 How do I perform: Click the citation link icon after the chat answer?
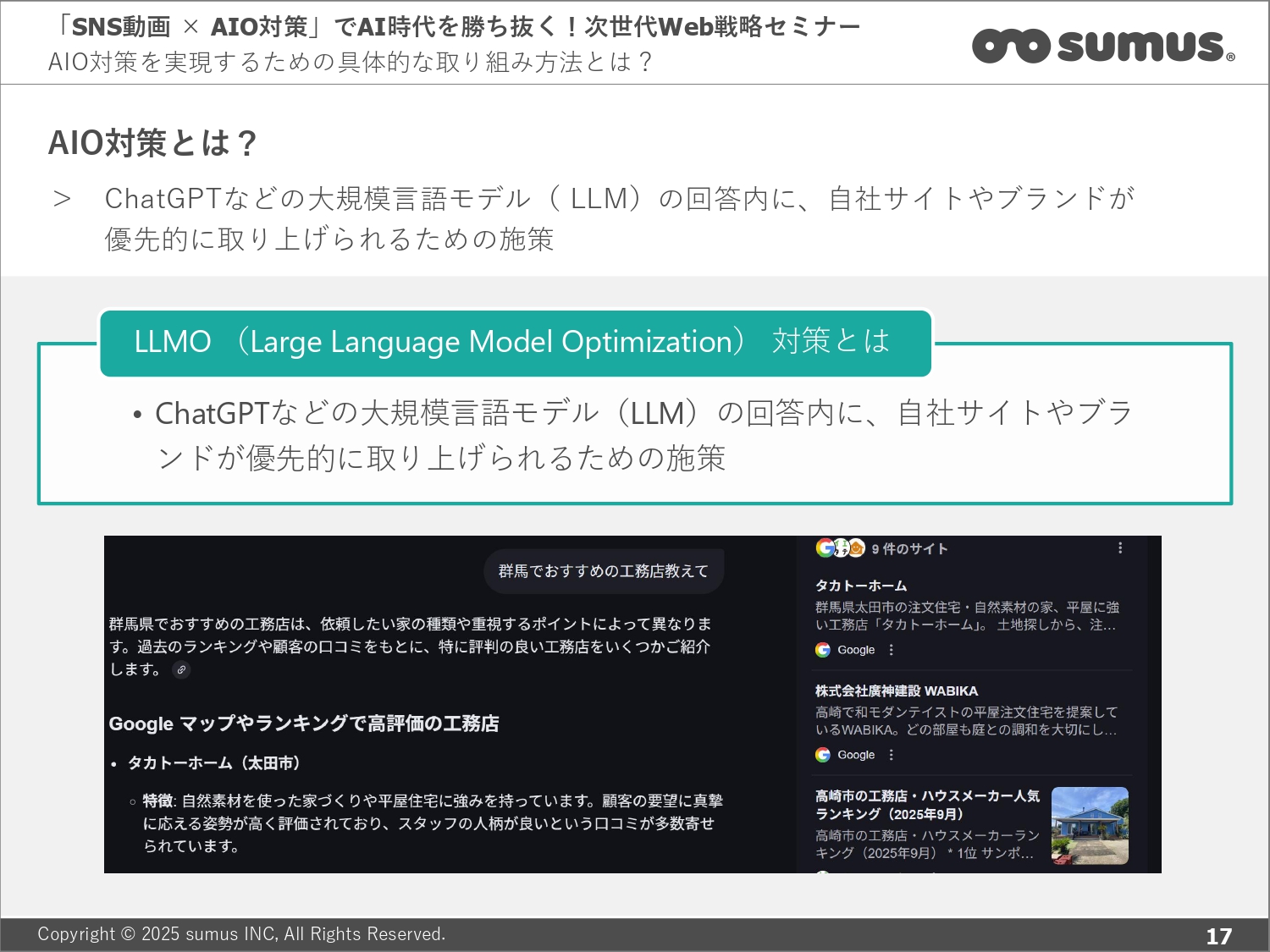[181, 670]
